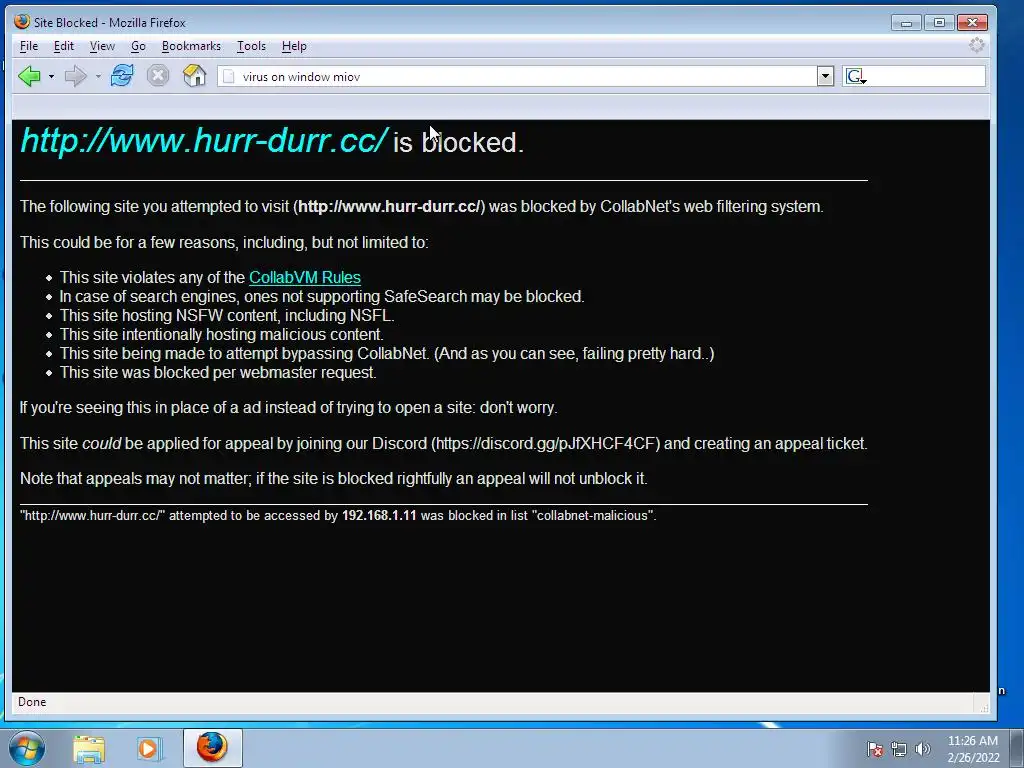Open the volume speaker tray icon
The height and width of the screenshot is (768, 1024).
(922, 749)
